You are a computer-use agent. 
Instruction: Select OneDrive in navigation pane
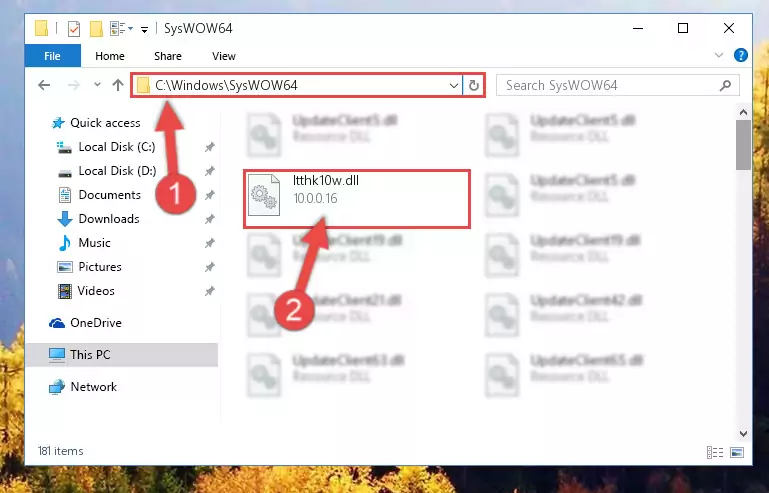click(96, 323)
